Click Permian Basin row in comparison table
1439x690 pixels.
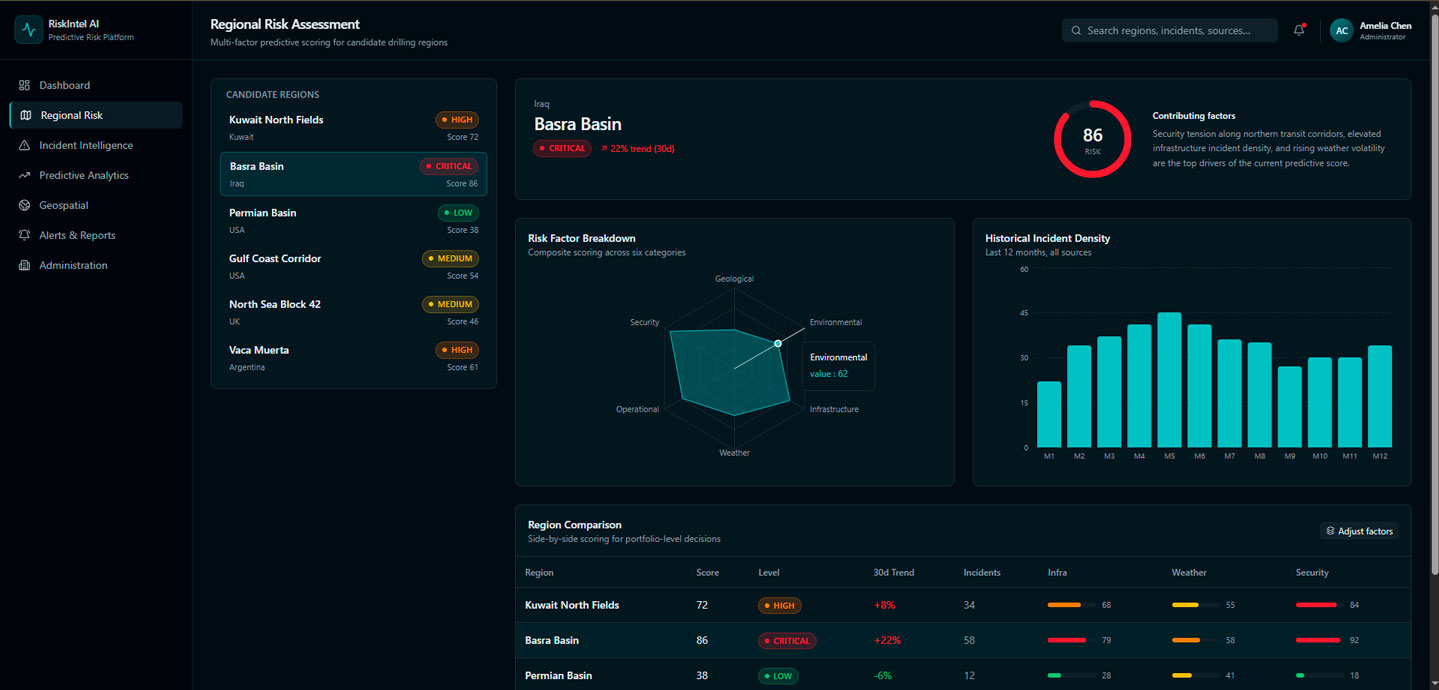click(963, 675)
